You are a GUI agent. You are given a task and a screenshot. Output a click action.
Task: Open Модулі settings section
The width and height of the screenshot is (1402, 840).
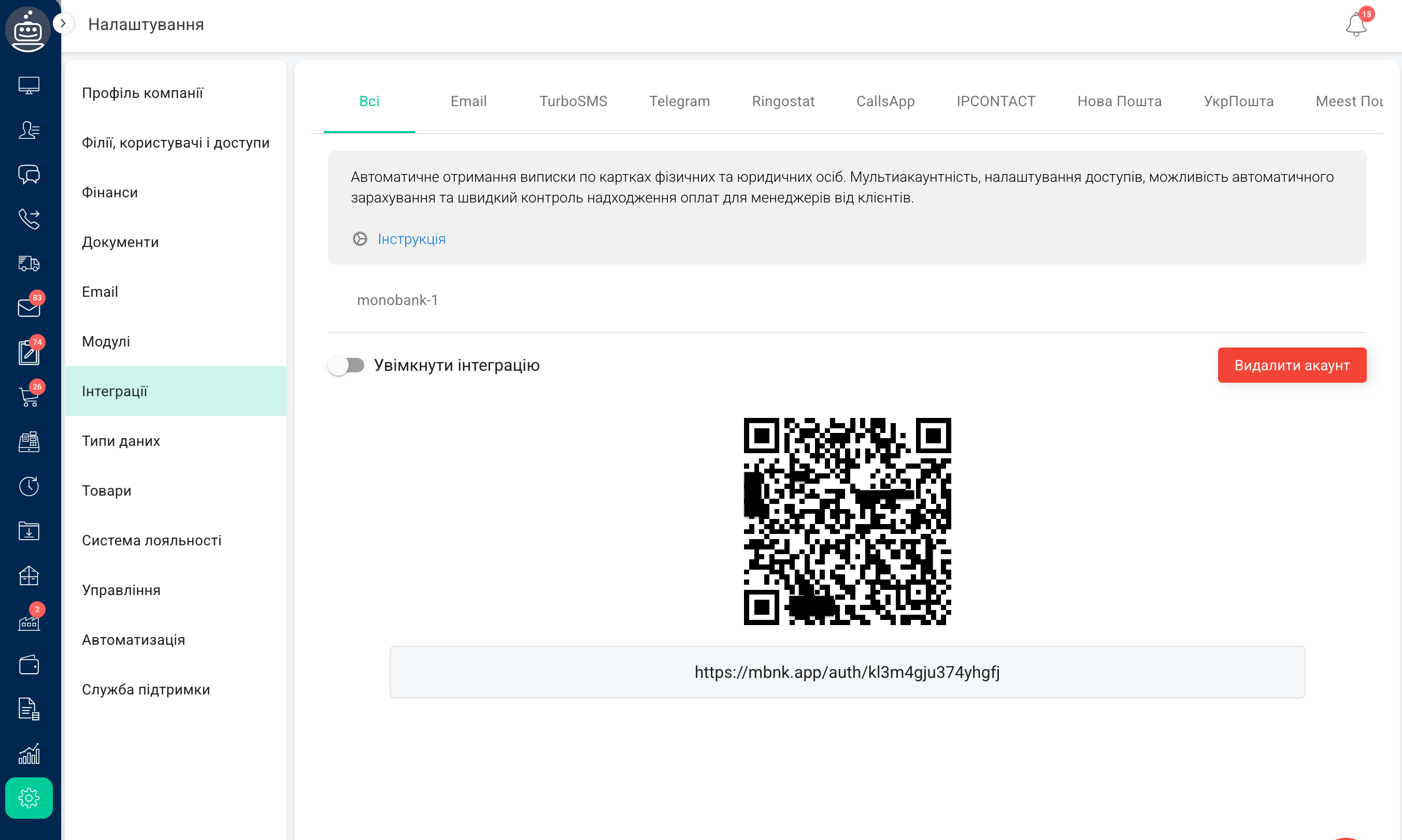click(x=176, y=341)
